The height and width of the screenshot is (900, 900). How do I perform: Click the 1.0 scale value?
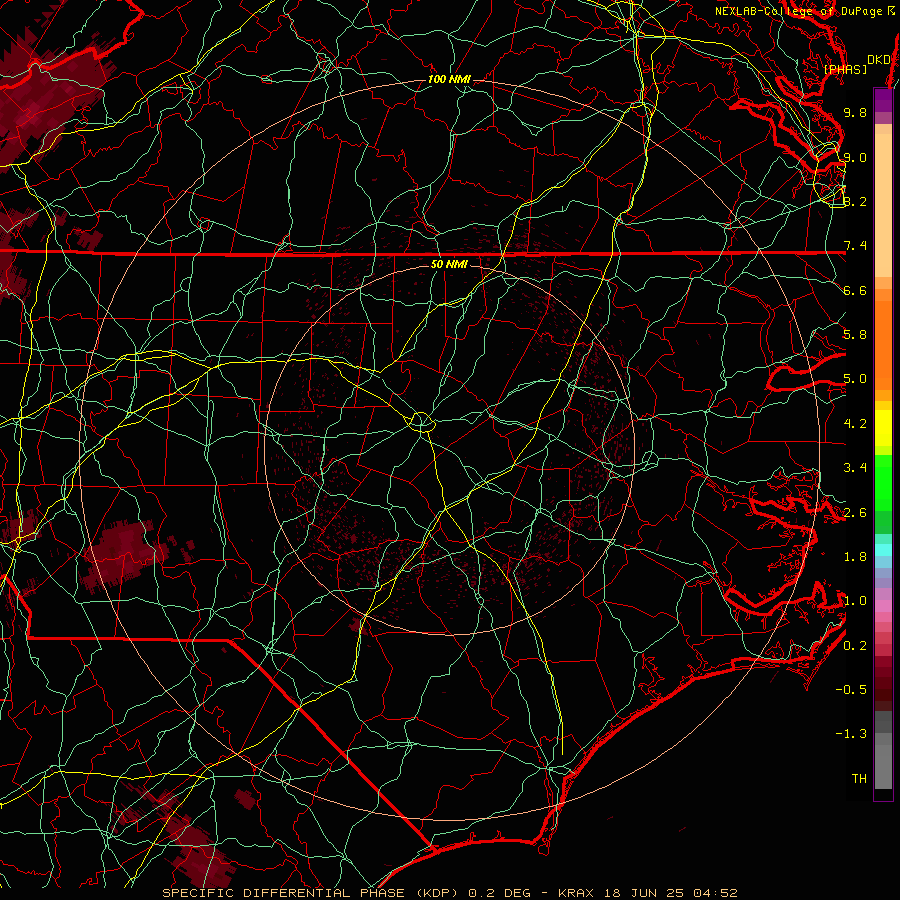click(x=855, y=601)
